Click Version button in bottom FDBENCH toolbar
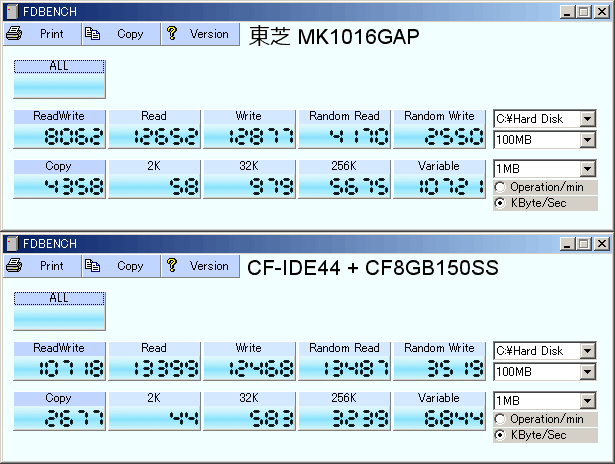Image resolution: width=615 pixels, height=464 pixels. (x=200, y=266)
